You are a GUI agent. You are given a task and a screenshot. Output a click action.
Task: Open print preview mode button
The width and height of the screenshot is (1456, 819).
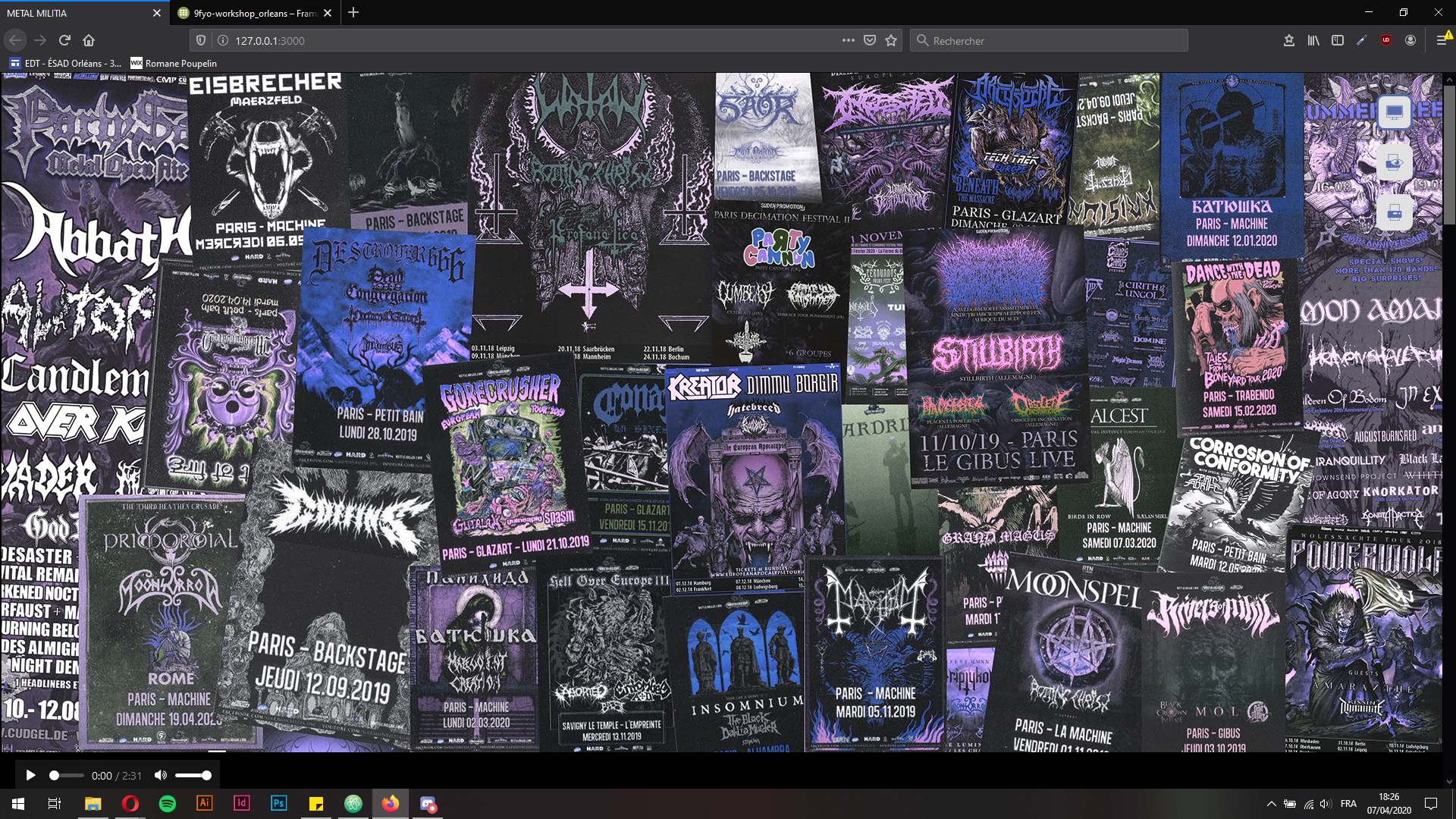click(1394, 162)
